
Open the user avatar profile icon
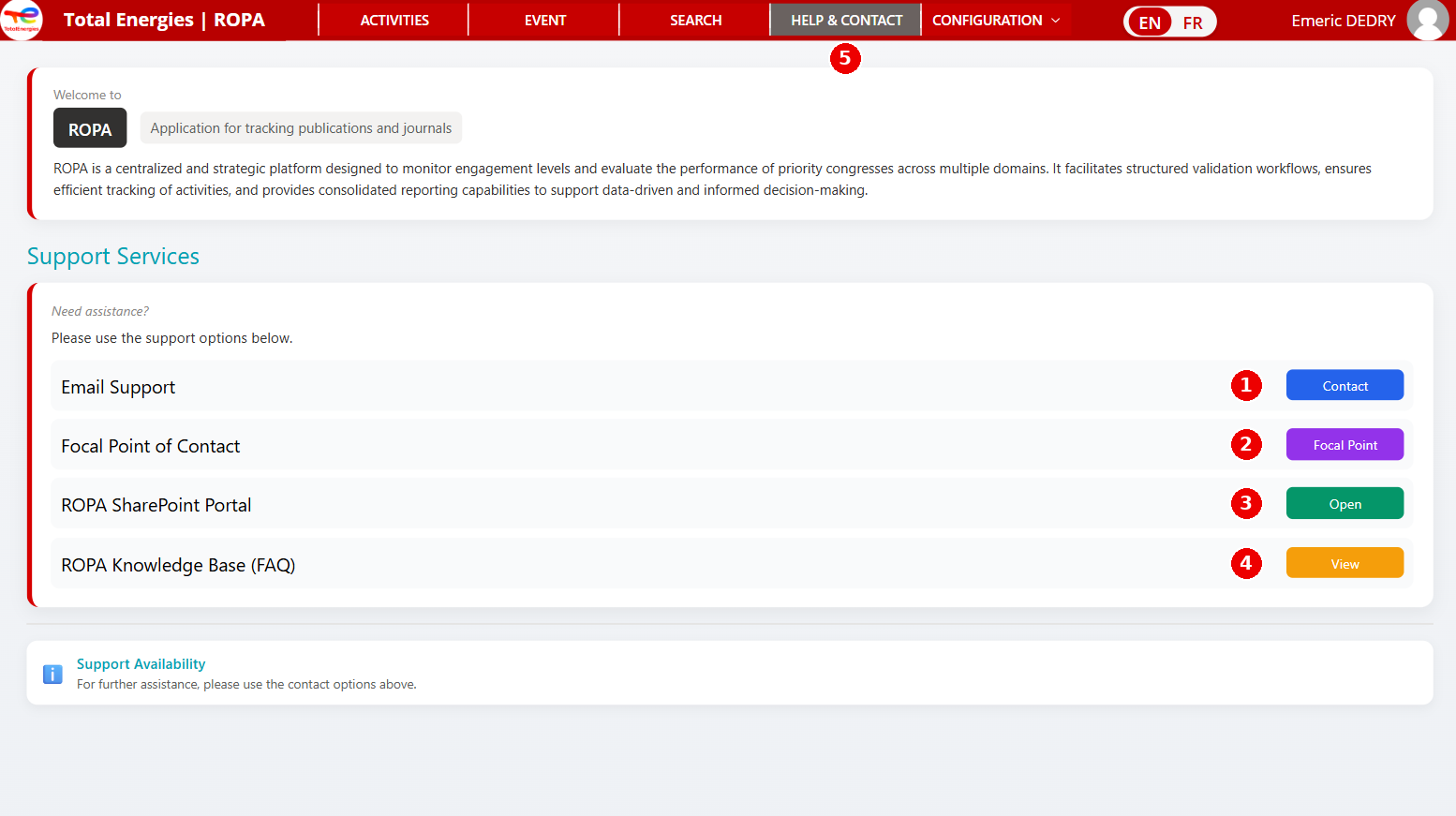coord(1427,21)
